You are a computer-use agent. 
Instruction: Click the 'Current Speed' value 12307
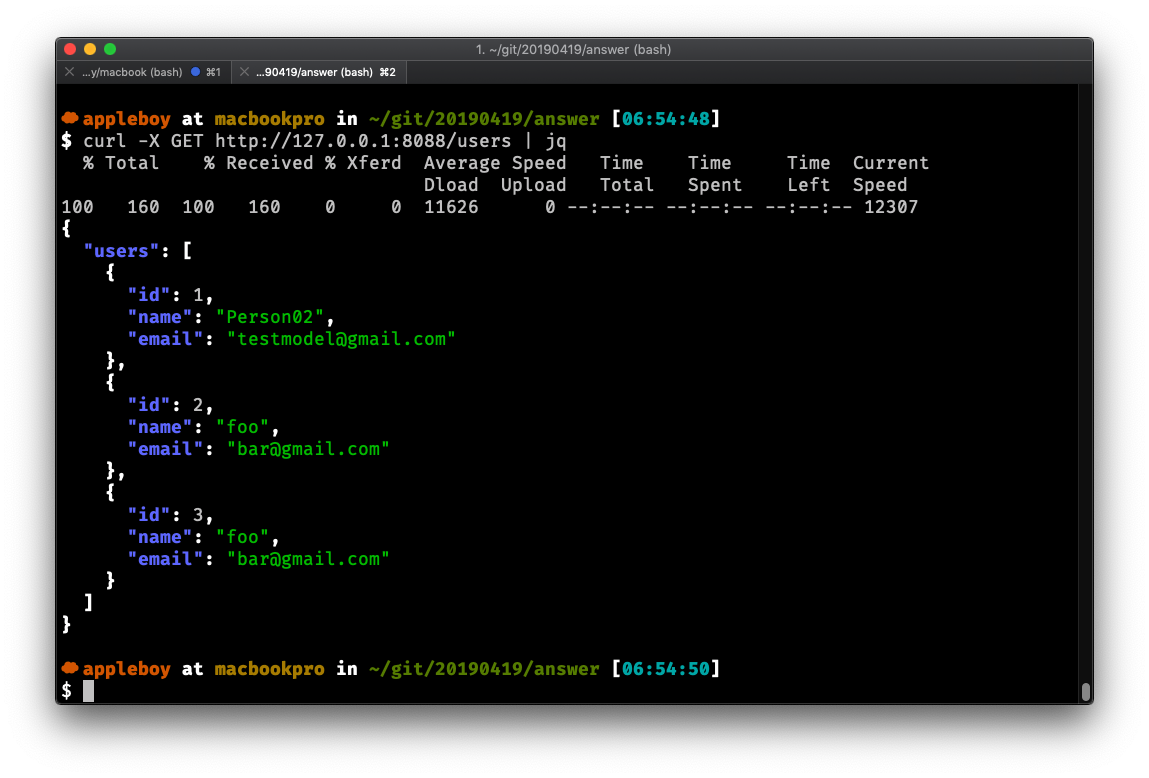890,207
